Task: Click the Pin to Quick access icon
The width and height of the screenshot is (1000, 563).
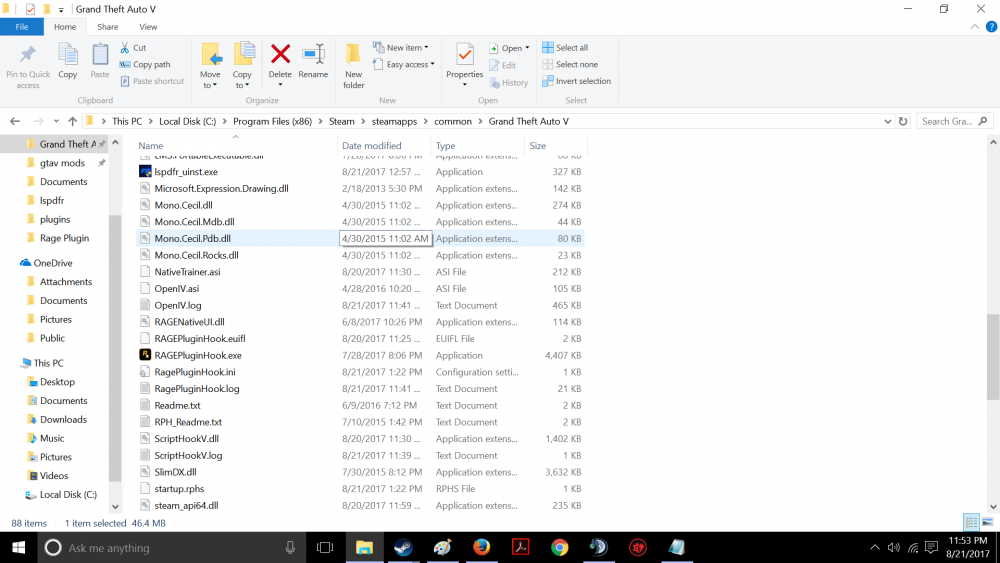Action: pyautogui.click(x=27, y=55)
